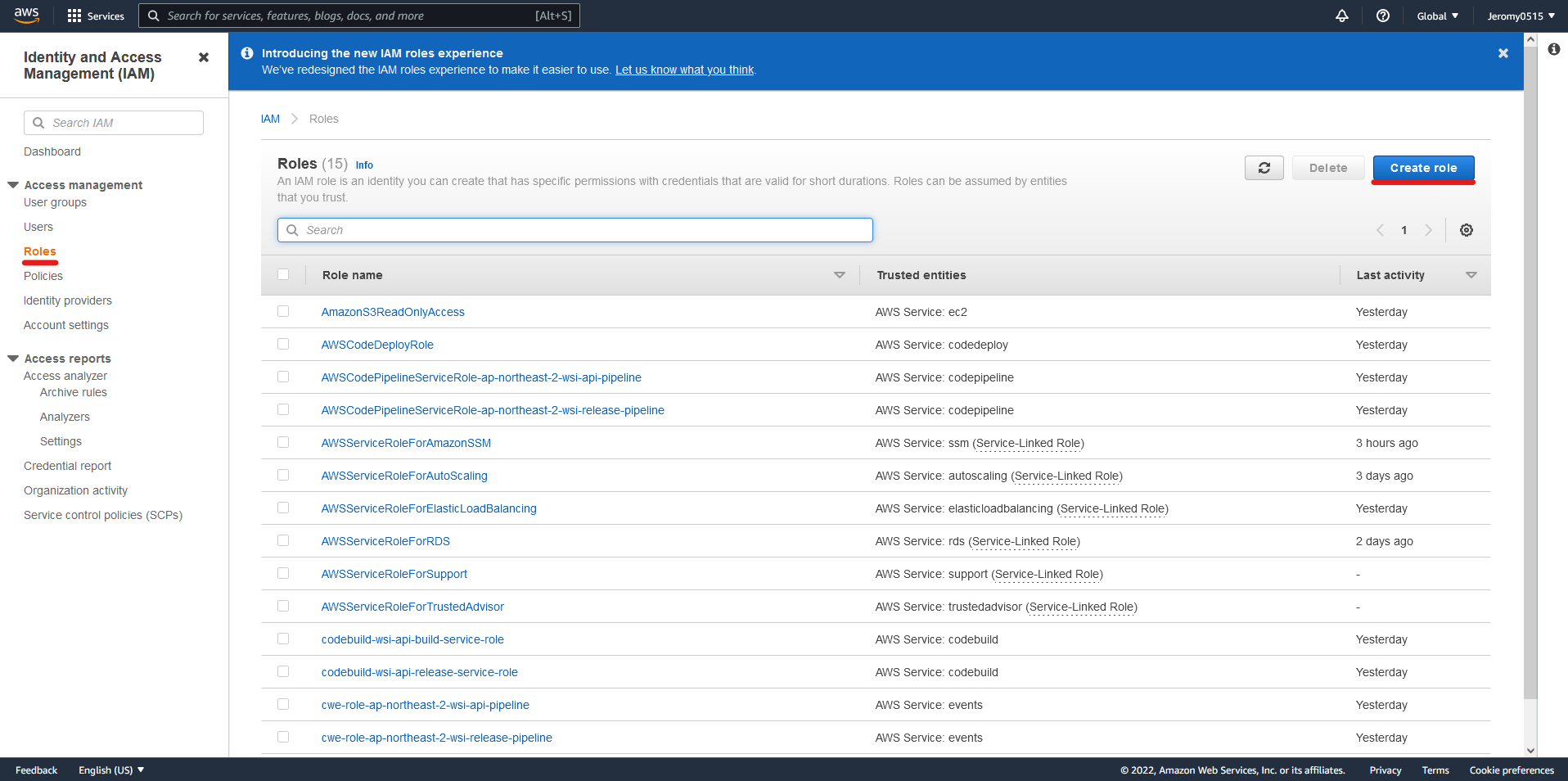1568x781 pixels.
Task: Click the magnifier in the Search IAM box
Action: coord(38,123)
